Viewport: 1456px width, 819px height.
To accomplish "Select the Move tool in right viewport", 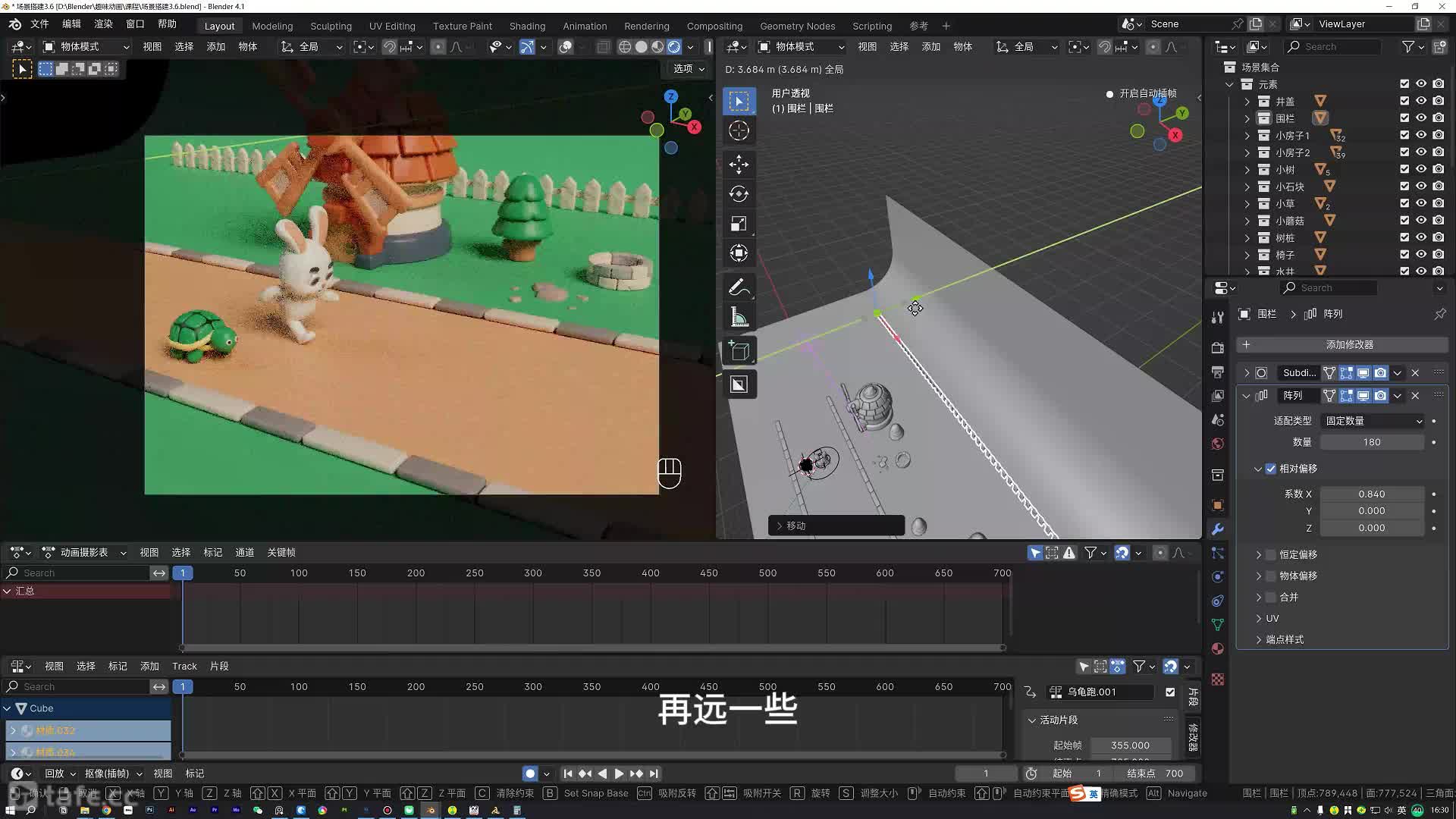I will tap(739, 164).
